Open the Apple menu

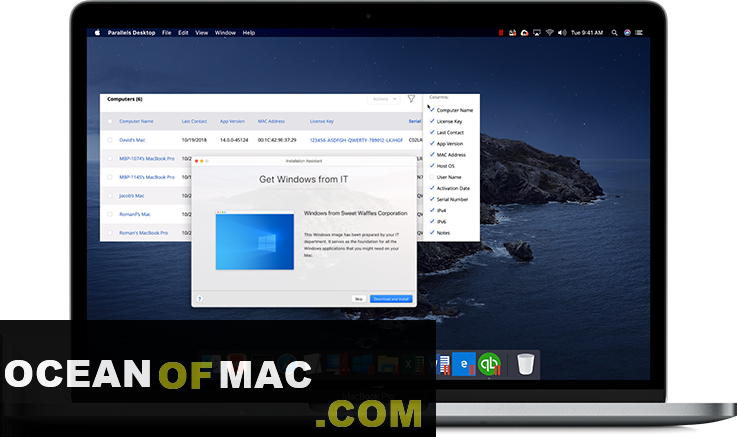(x=97, y=32)
